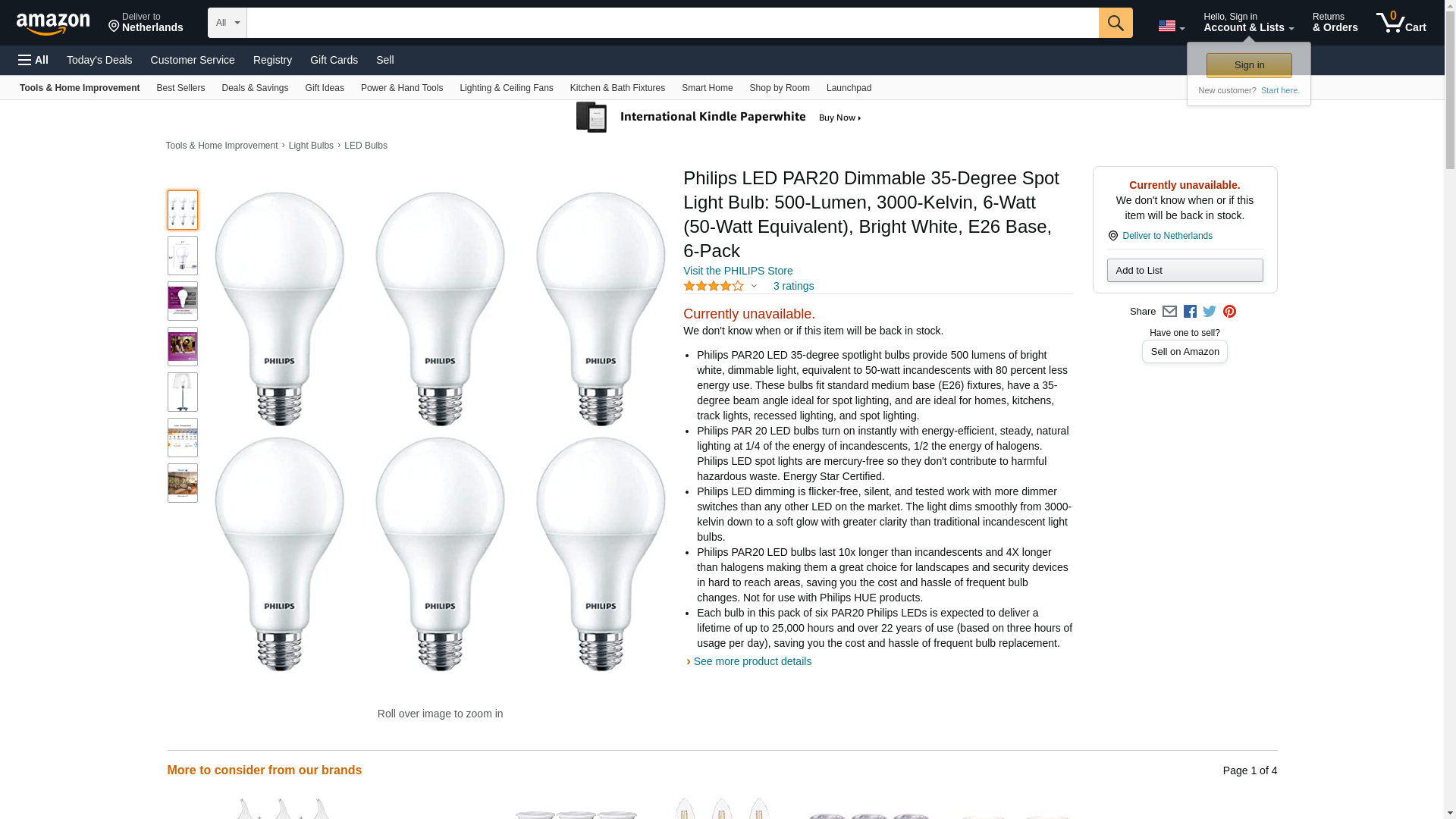1456x819 pixels.
Task: Share product on Twitter
Action: point(1210,312)
